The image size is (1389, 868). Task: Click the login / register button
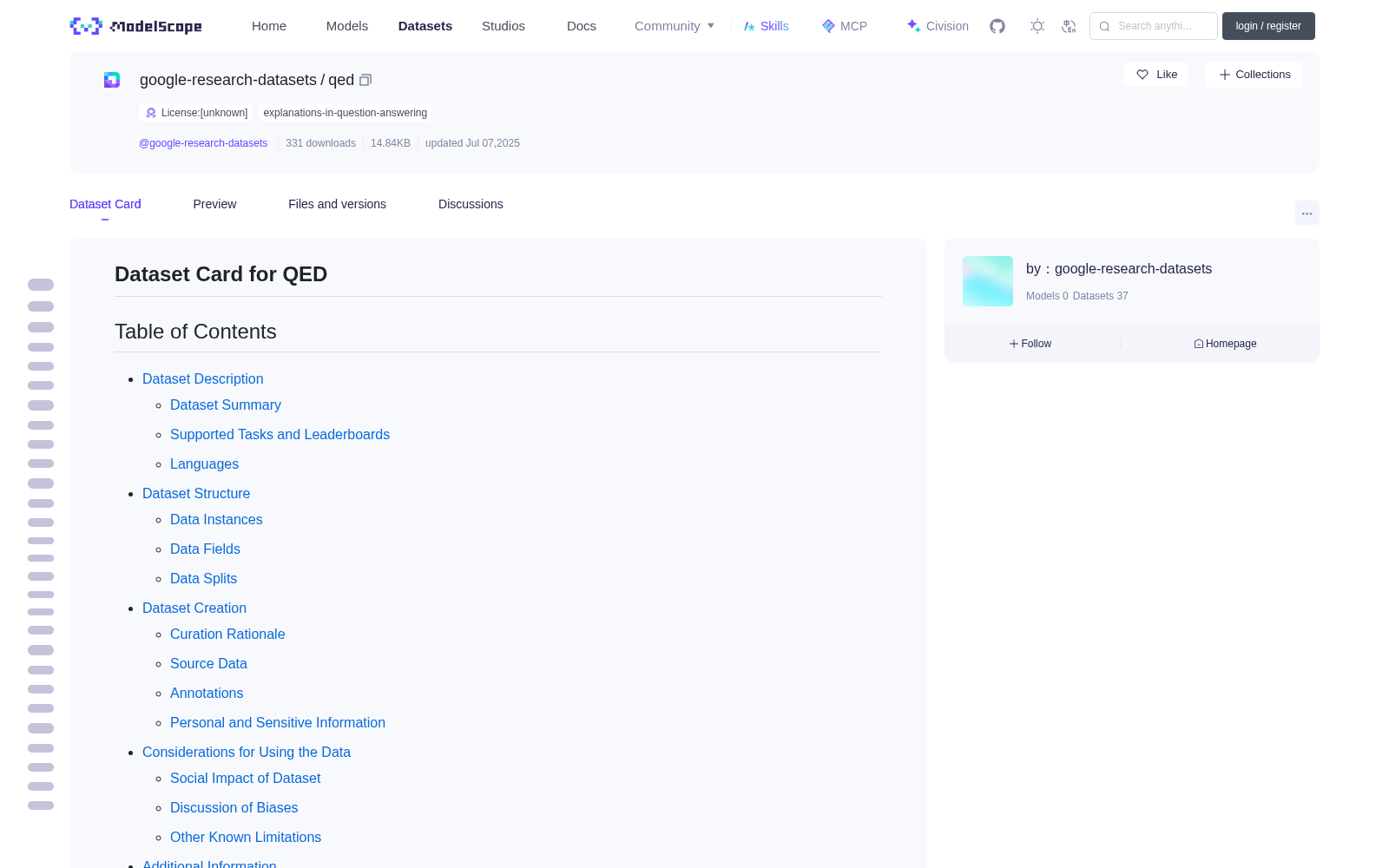pos(1268,26)
